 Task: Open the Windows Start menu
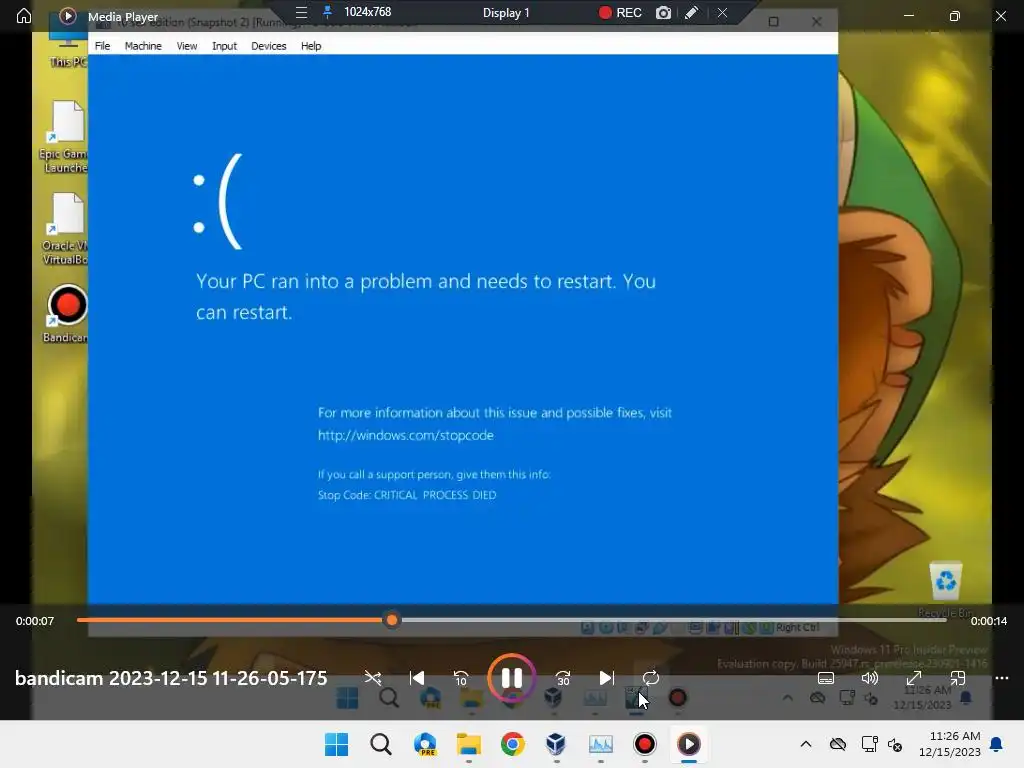[336, 744]
